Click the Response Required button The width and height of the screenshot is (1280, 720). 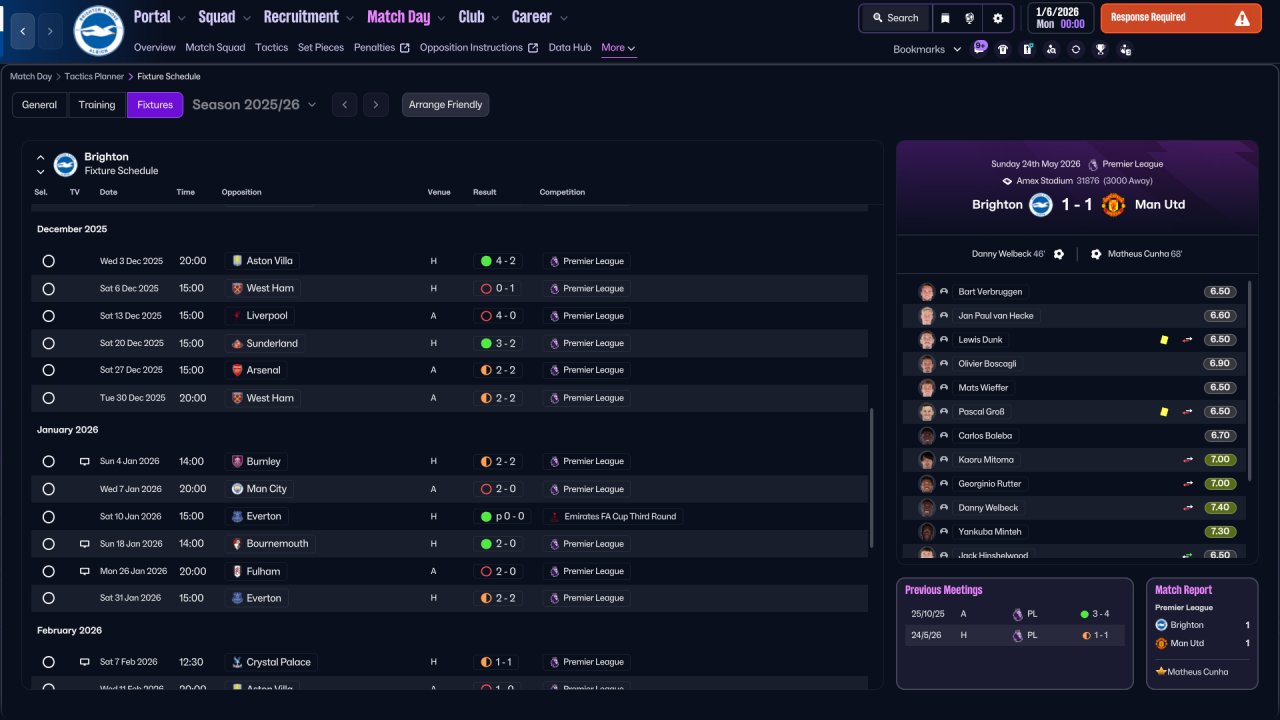click(x=1181, y=18)
